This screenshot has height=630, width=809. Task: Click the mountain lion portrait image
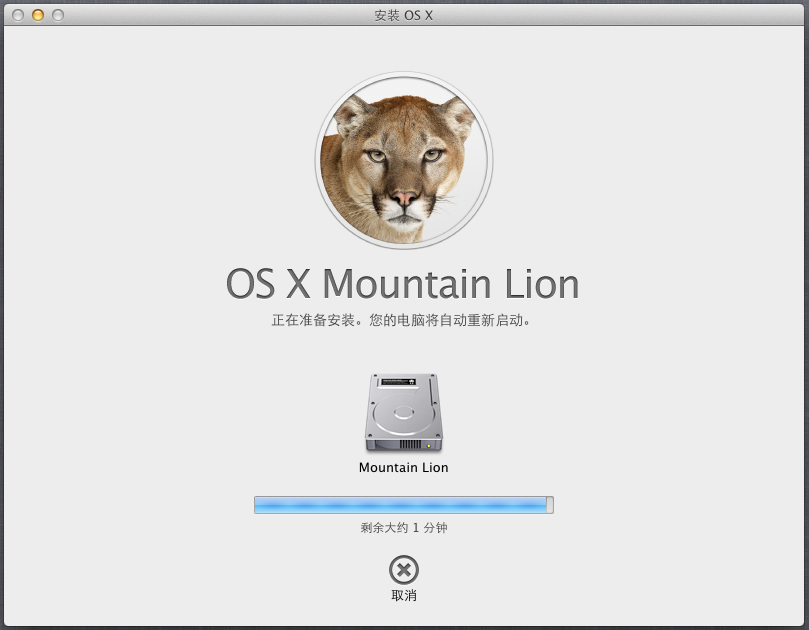[x=403, y=160]
